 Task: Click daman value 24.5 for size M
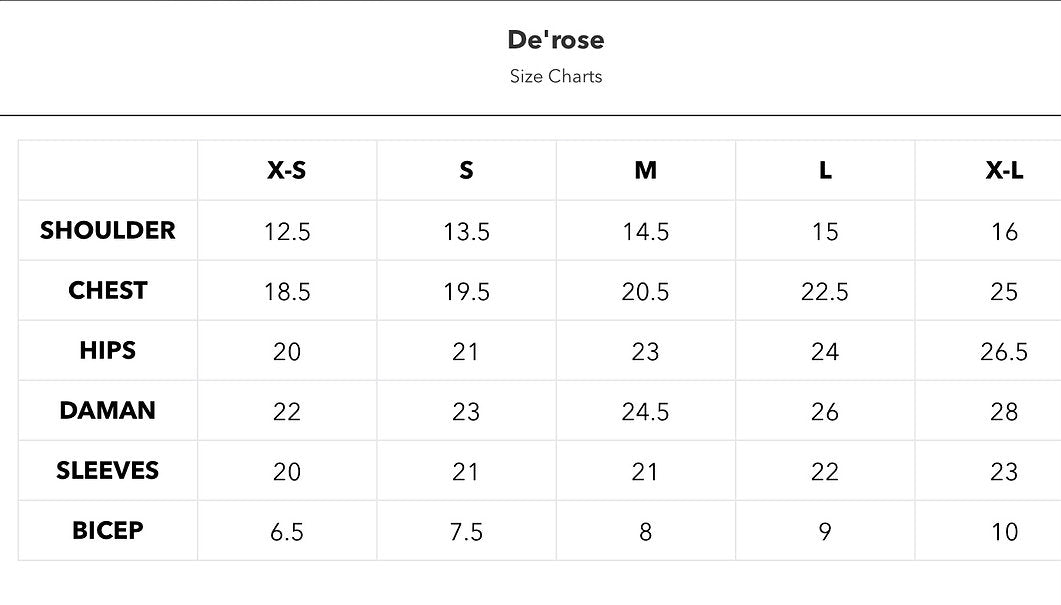pyautogui.click(x=645, y=412)
